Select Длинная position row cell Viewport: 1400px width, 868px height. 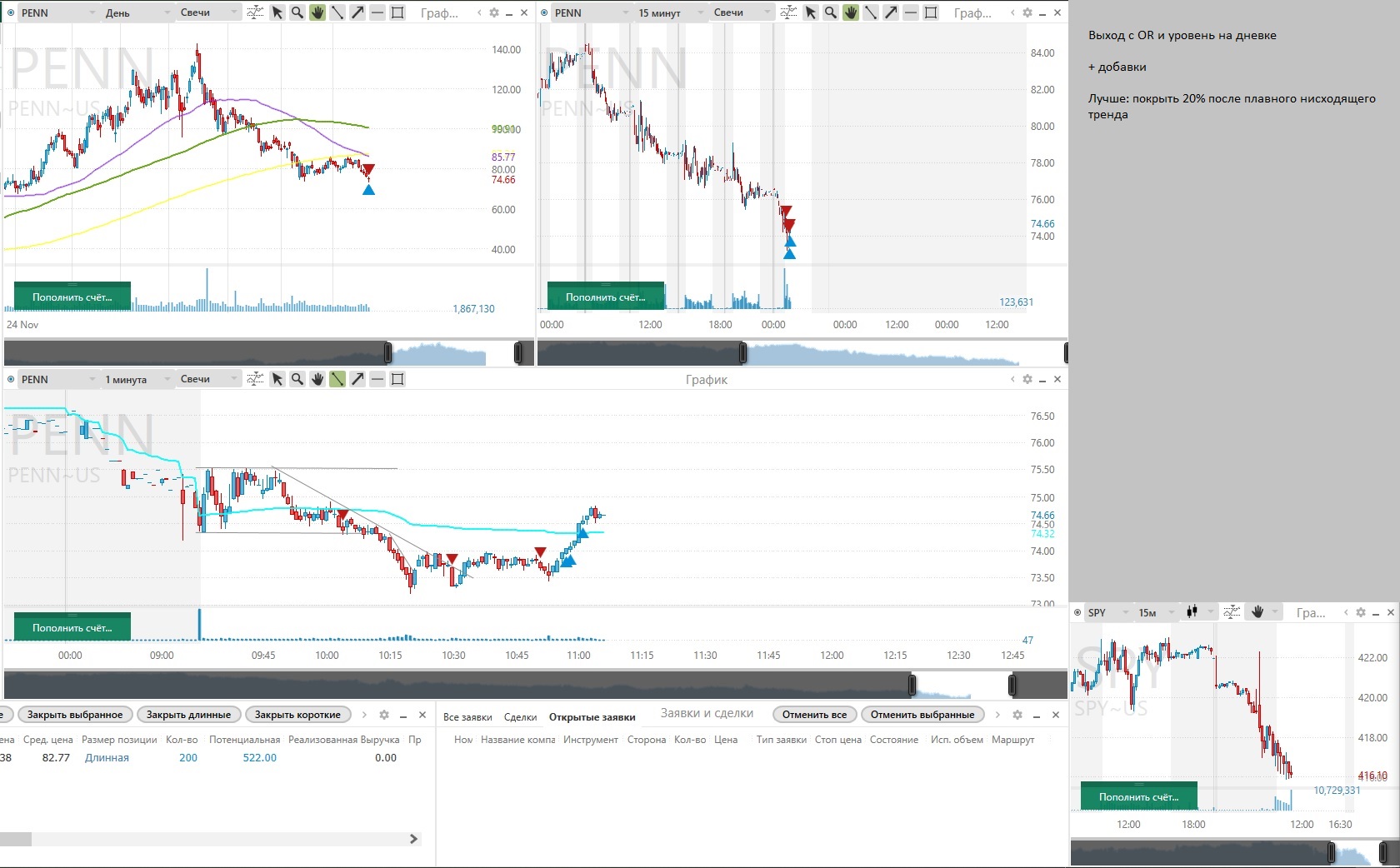(107, 757)
